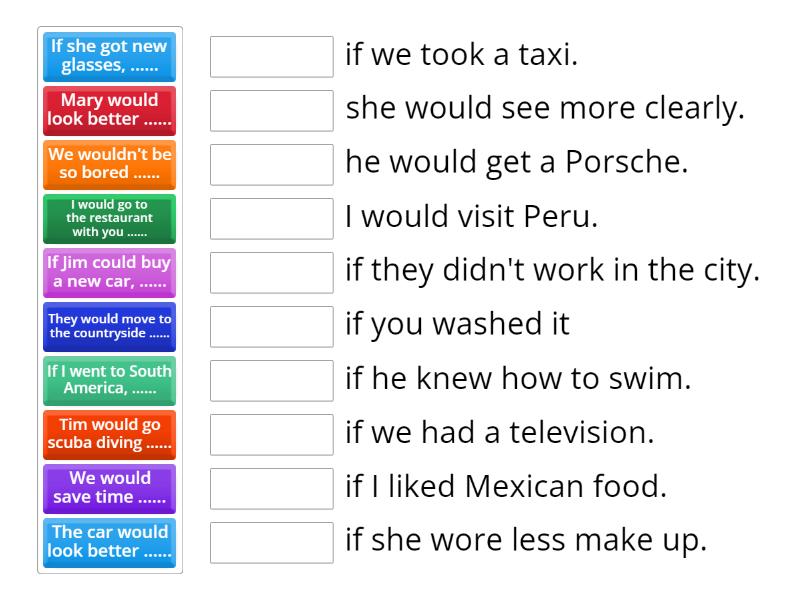Select the tile 'If I went to South America'
This screenshot has height=600, width=800.
(x=109, y=381)
